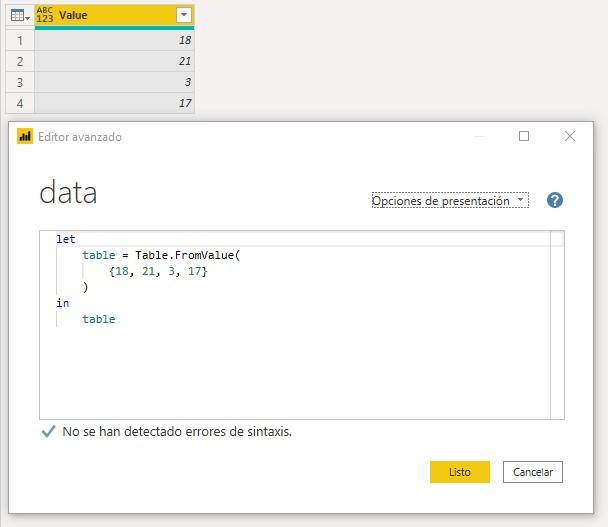The height and width of the screenshot is (527, 608).
Task: Select the cell with value 17
Action: [x=114, y=103]
